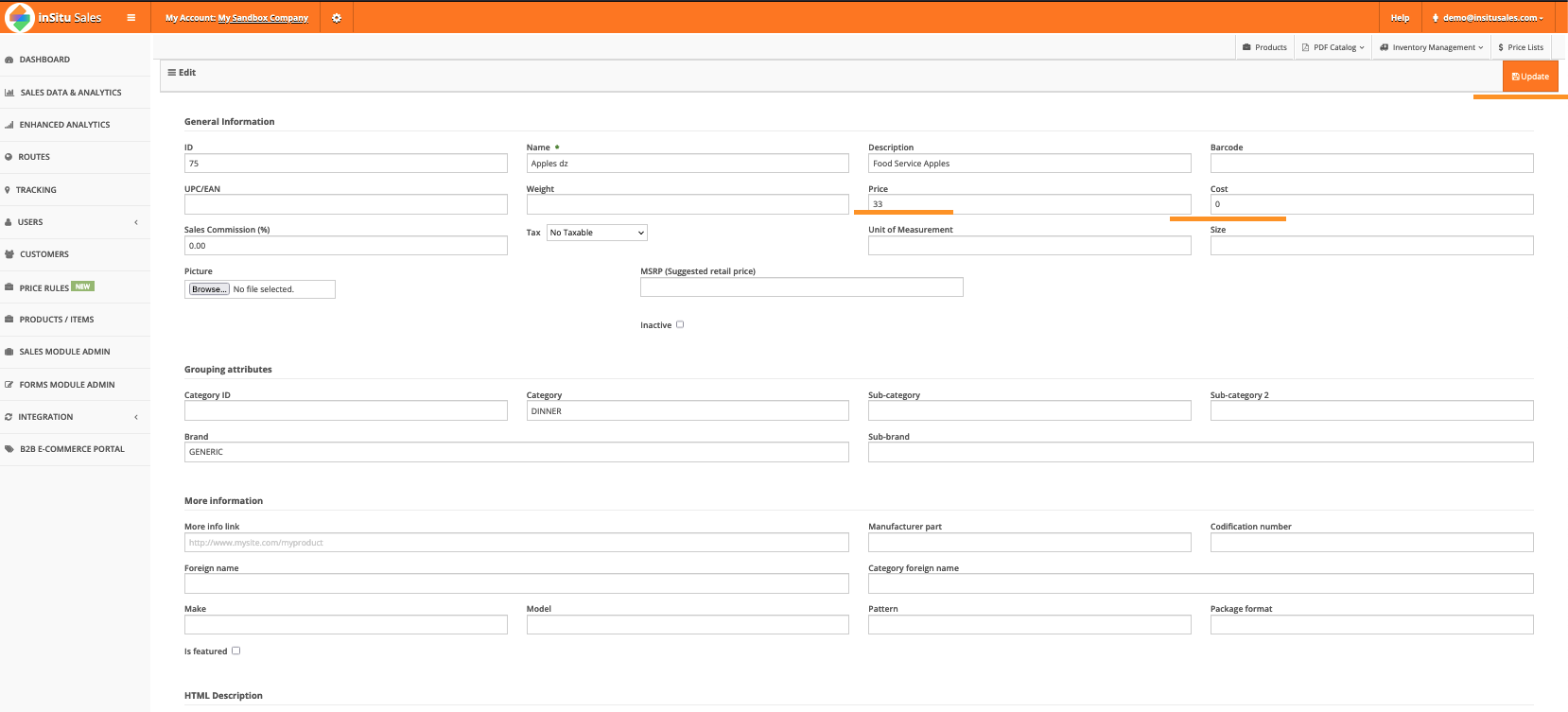The width and height of the screenshot is (1568, 712).
Task: Tick the Inactive checkbox
Action: (680, 324)
